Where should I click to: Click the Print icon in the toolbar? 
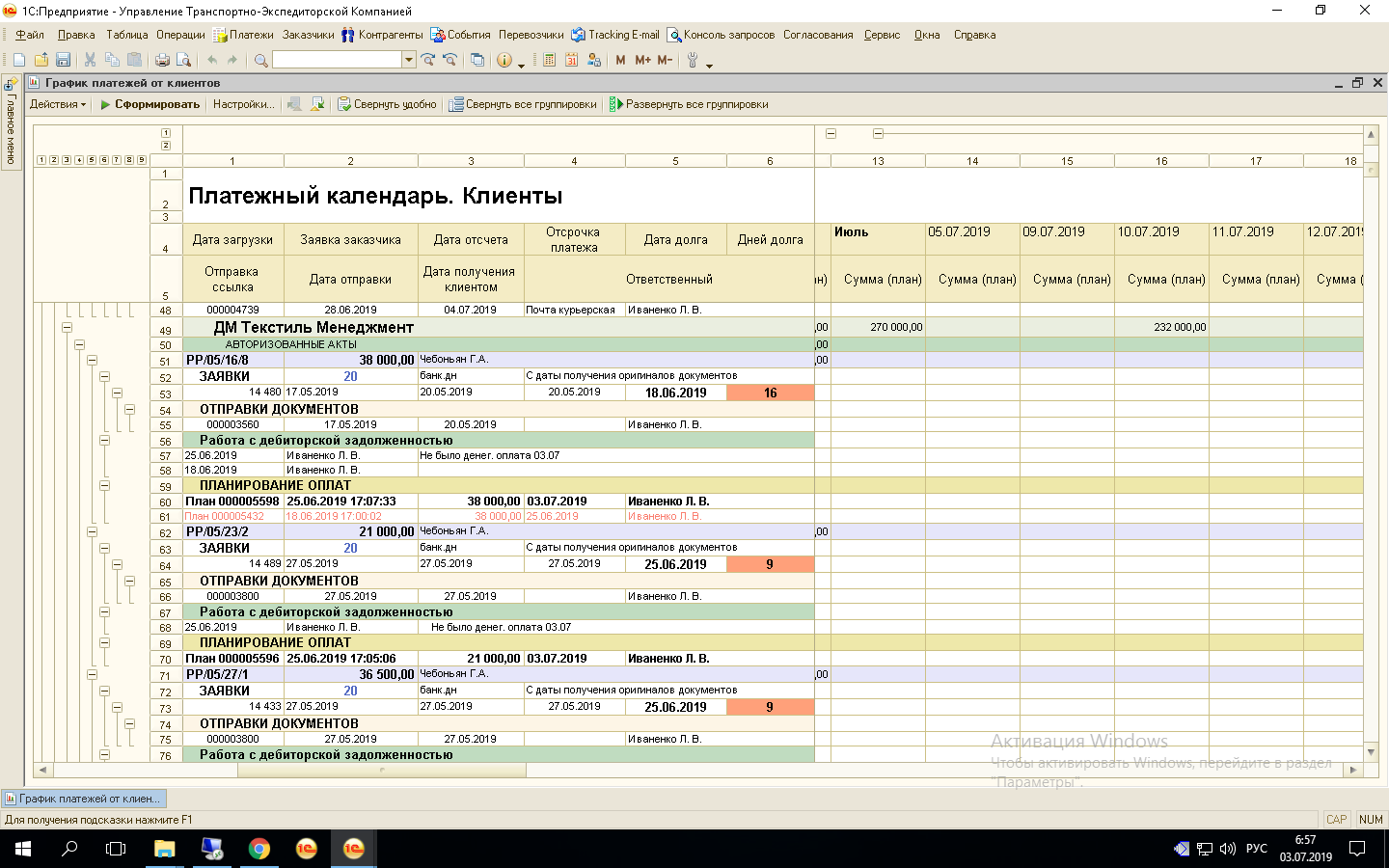pyautogui.click(x=162, y=60)
